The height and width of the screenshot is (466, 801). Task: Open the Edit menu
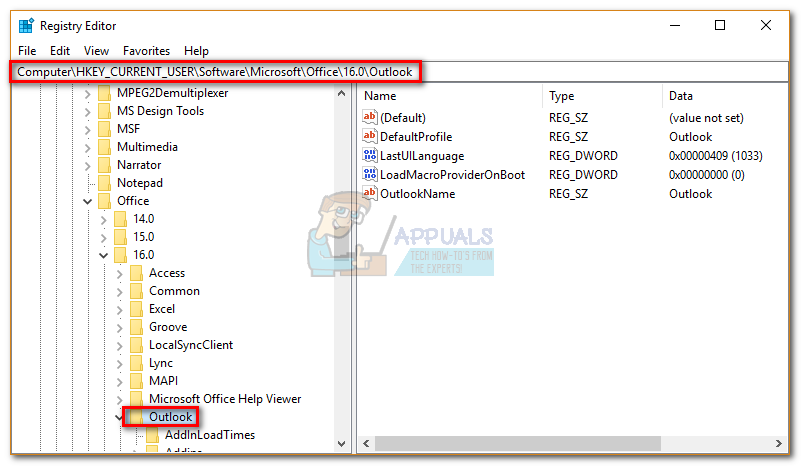(60, 51)
